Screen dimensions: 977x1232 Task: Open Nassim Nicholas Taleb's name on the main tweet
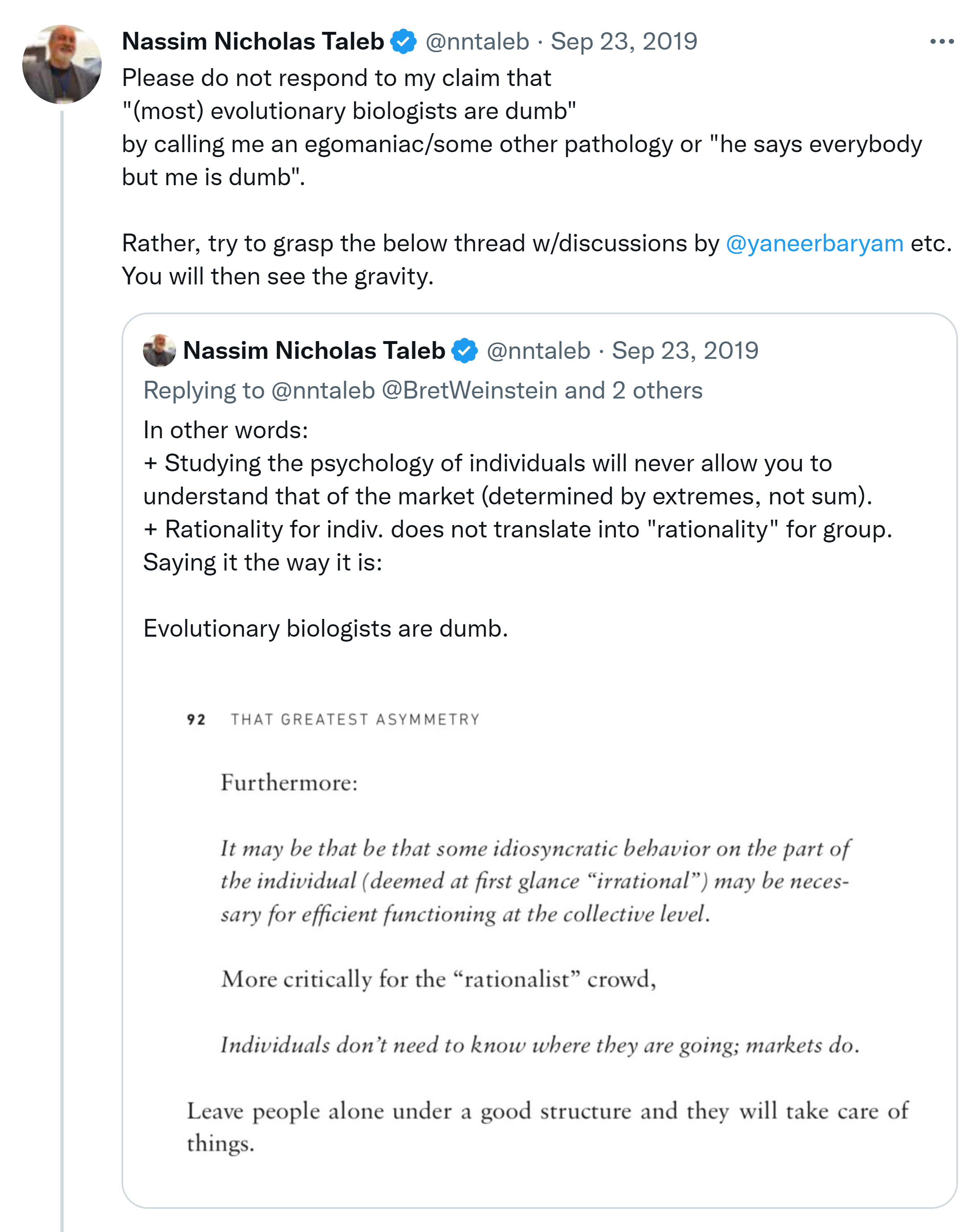tap(253, 42)
